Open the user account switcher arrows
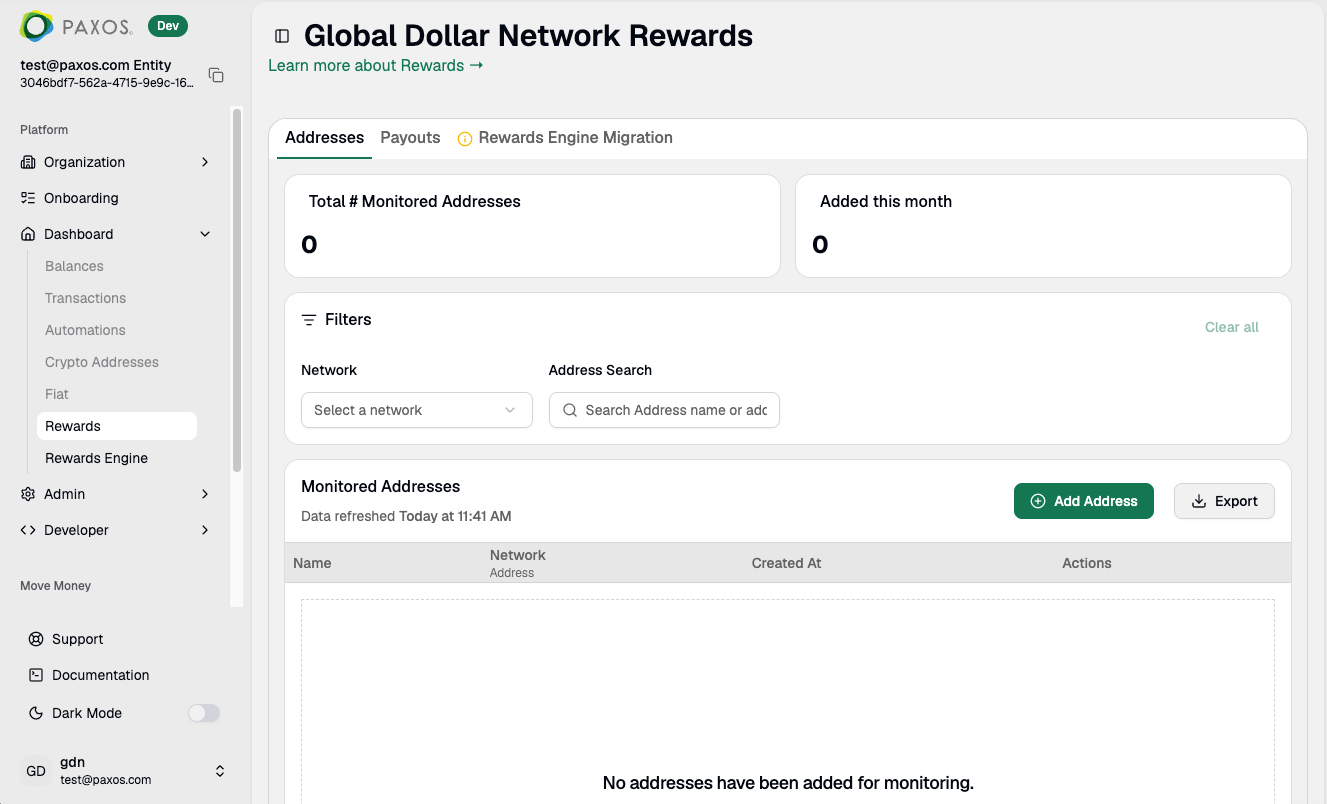 220,771
